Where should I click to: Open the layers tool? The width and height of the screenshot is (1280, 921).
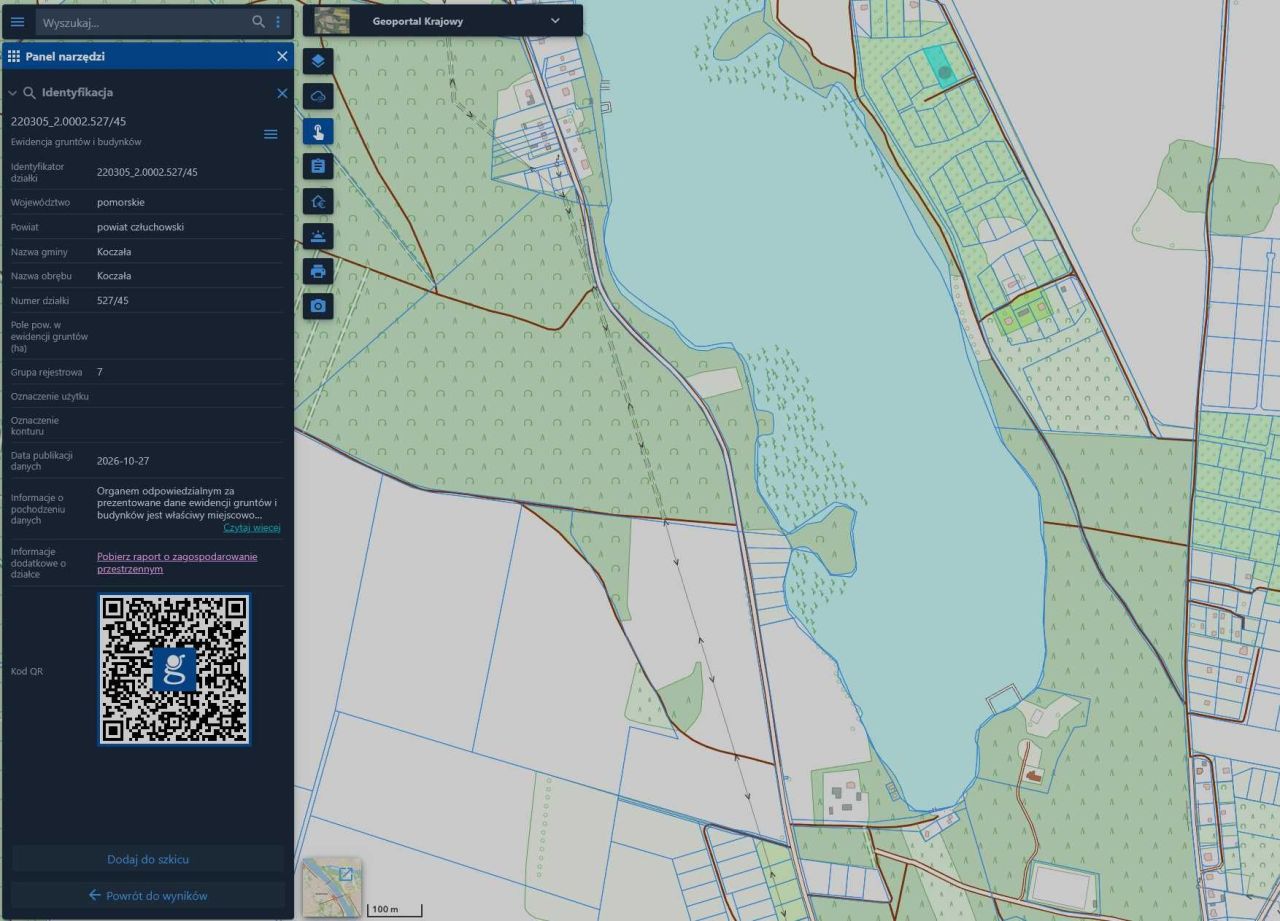(x=318, y=61)
